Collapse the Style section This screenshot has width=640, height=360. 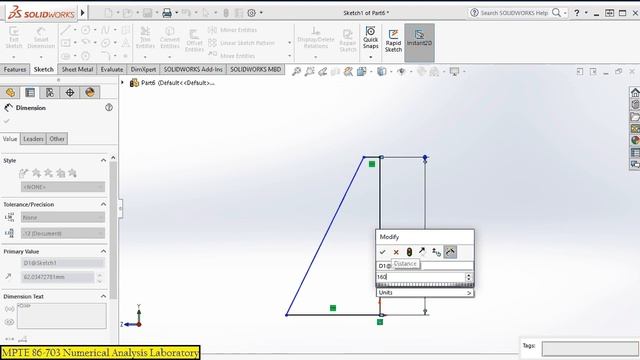point(103,160)
